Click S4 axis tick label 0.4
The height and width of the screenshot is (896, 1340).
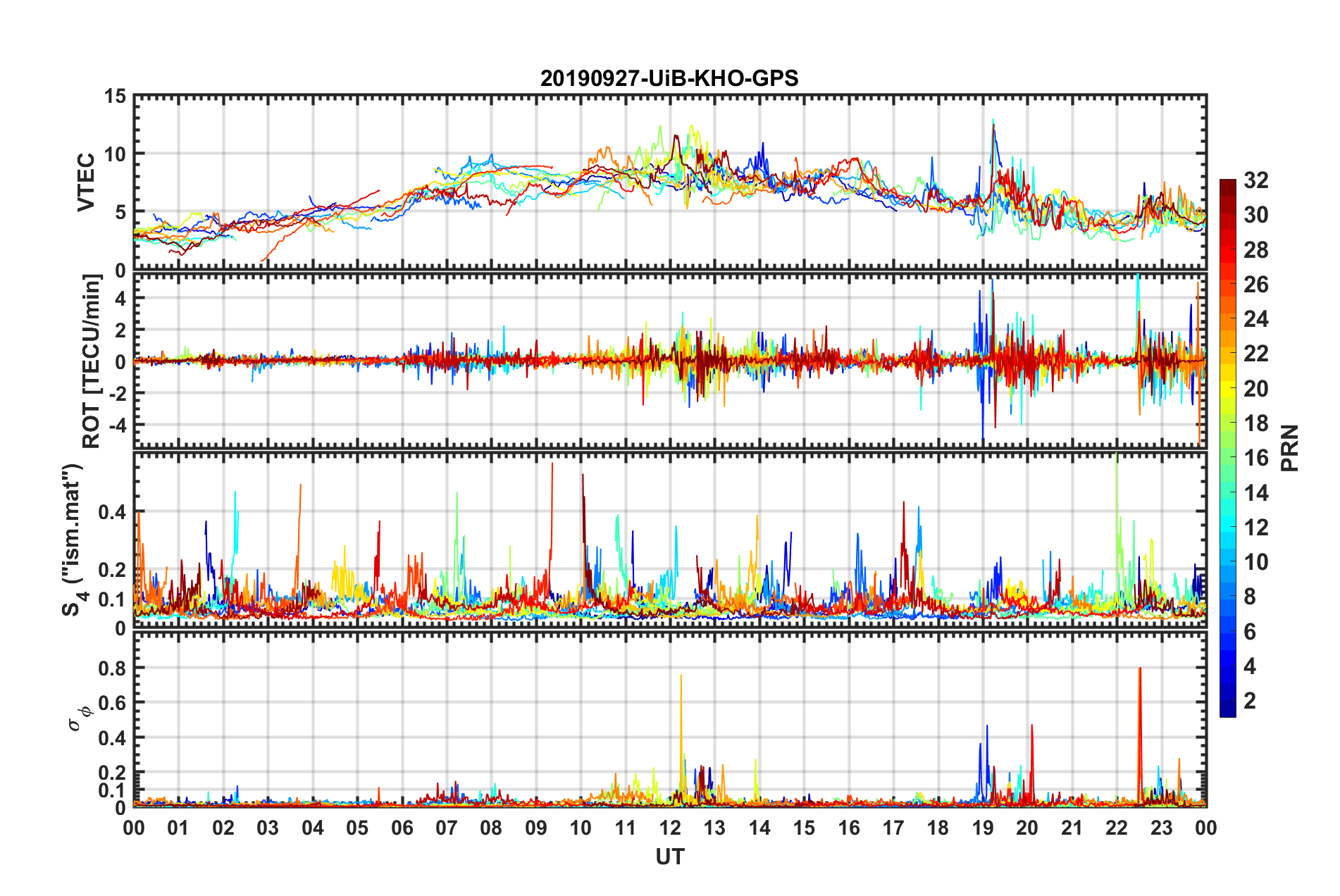pyautogui.click(x=111, y=512)
